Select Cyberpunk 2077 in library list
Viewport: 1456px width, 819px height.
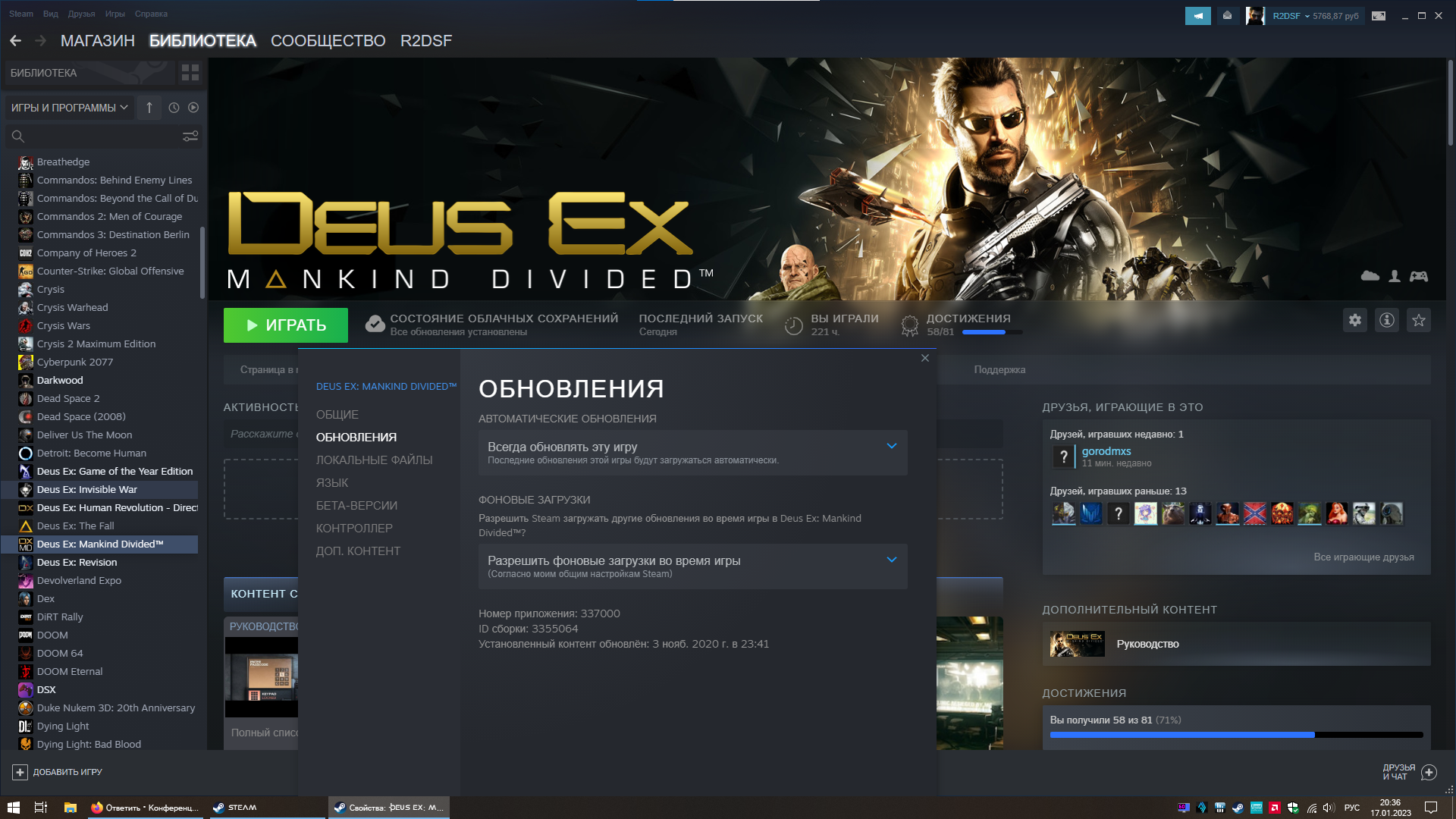coord(74,362)
